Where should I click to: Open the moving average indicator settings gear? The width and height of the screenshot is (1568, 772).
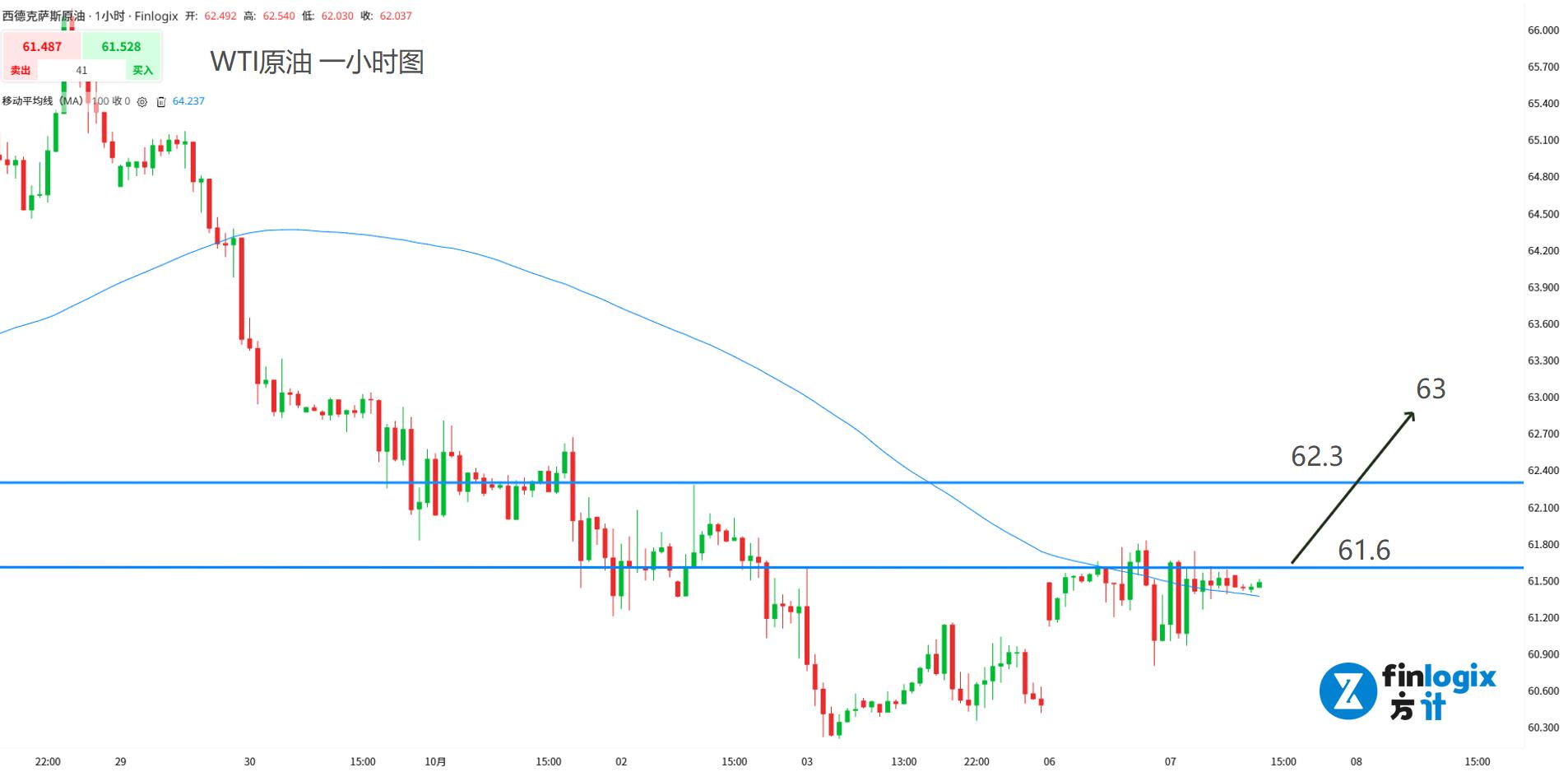pos(142,102)
